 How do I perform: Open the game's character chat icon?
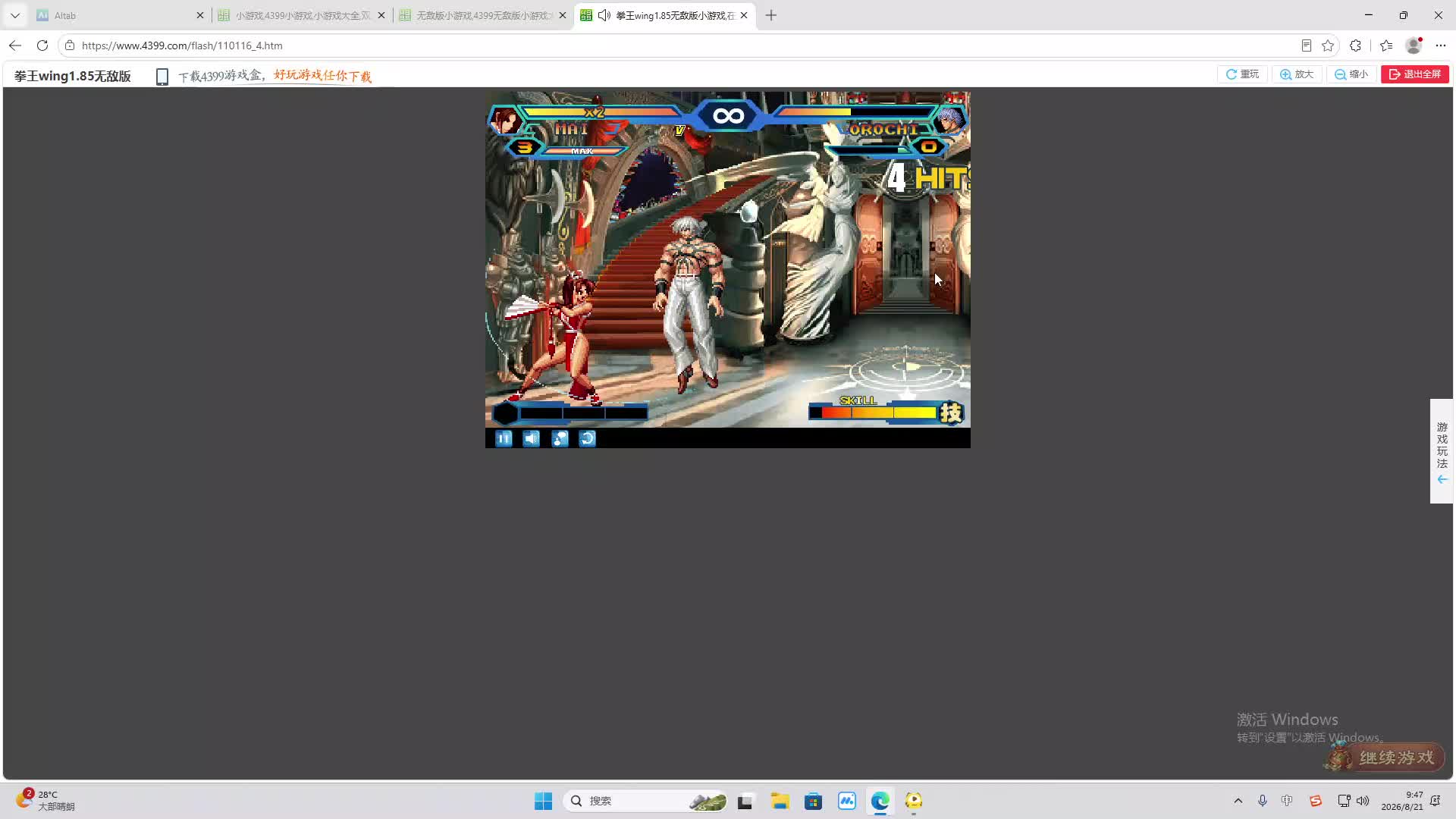click(560, 438)
